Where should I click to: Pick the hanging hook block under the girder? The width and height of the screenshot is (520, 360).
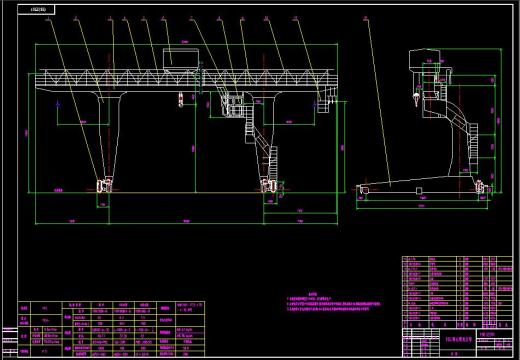[181, 100]
